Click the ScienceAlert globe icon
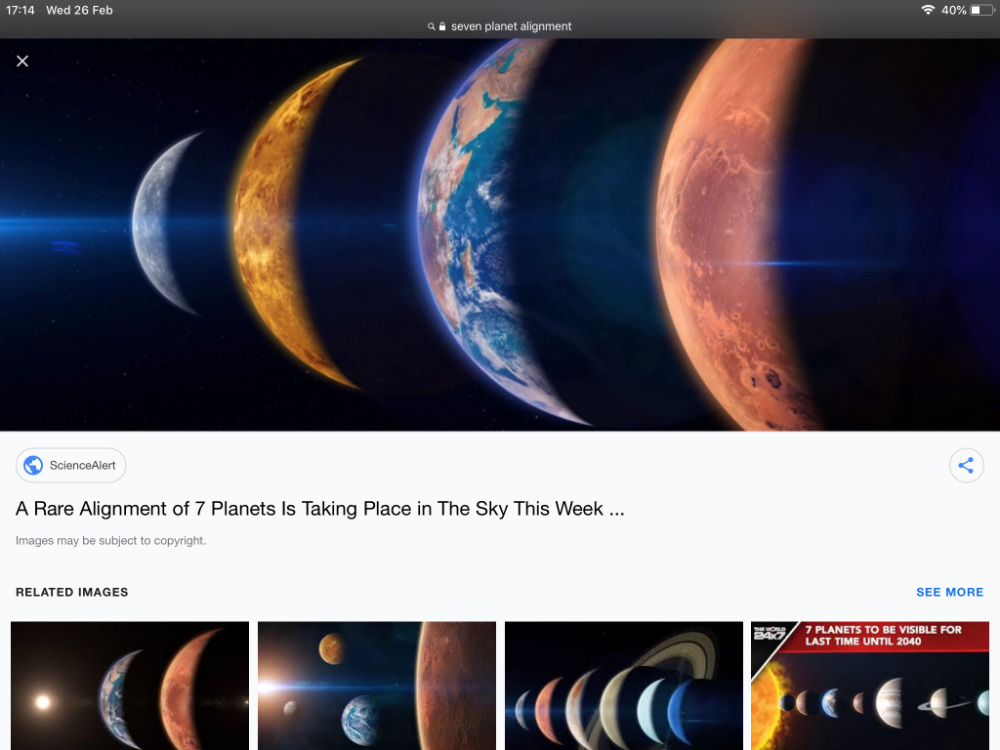Screen dimensions: 1000x750 coord(33,466)
